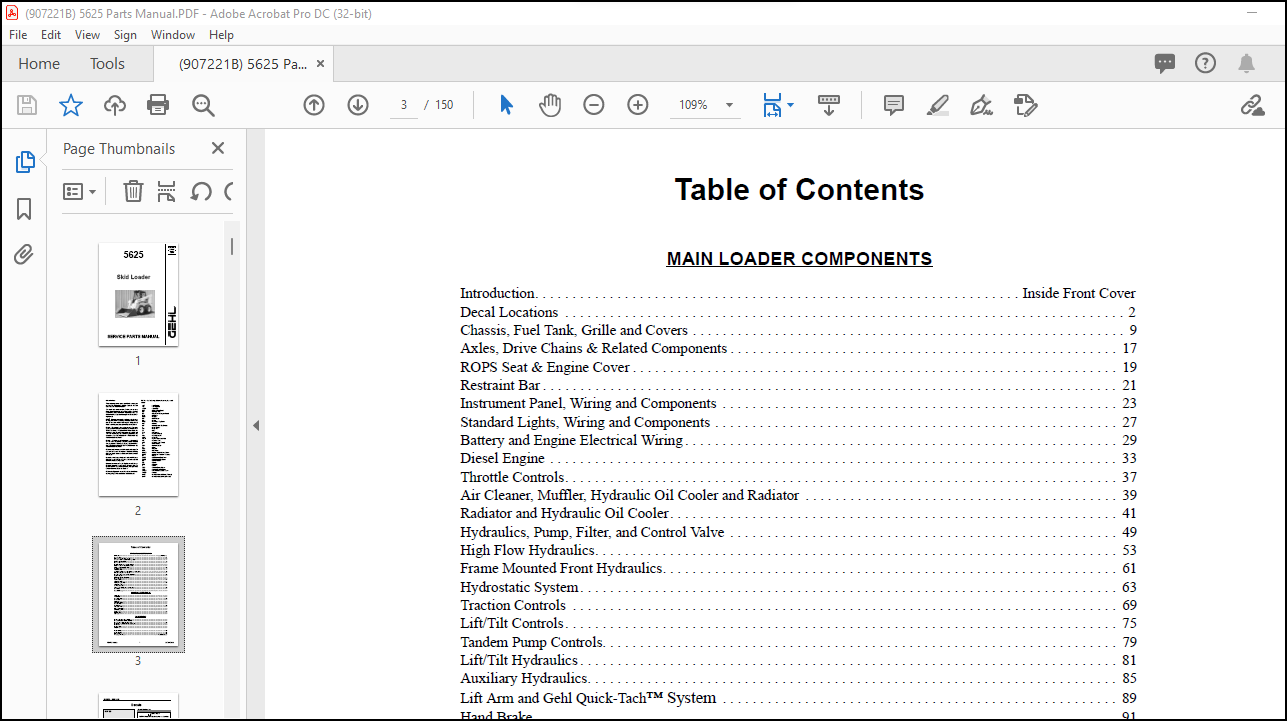Viewport: 1287px width, 721px height.
Task: Click the fit page scrolling icon
Action: point(771,105)
